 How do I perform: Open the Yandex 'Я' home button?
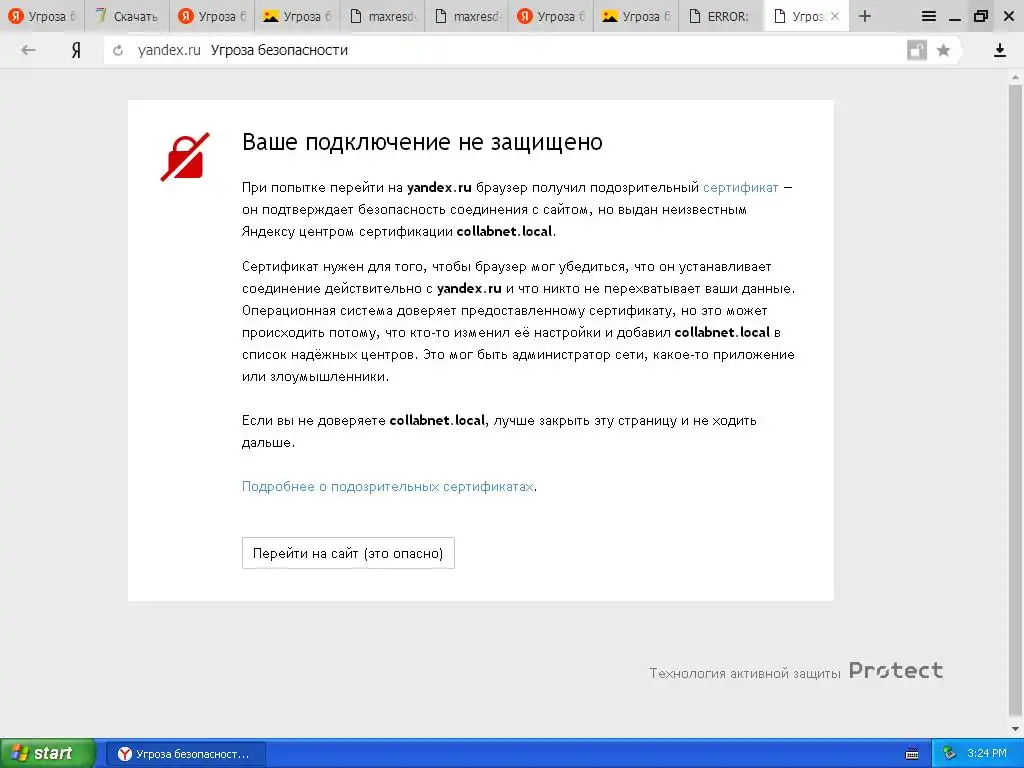[76, 50]
